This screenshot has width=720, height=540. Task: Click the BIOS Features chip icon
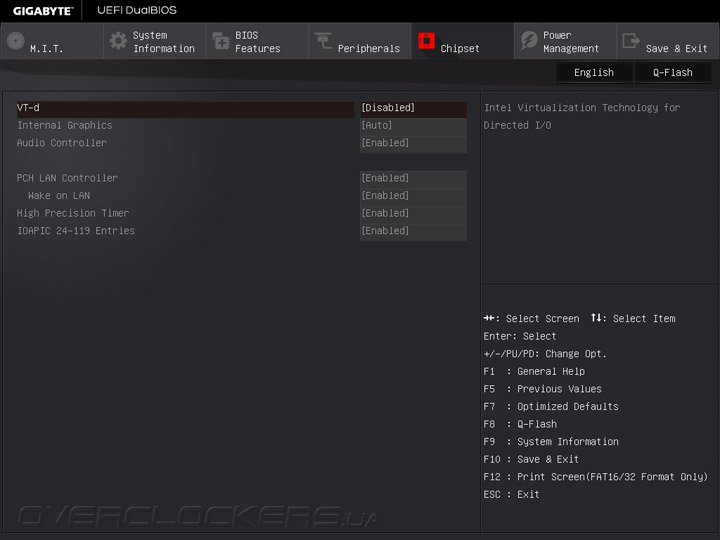point(221,41)
